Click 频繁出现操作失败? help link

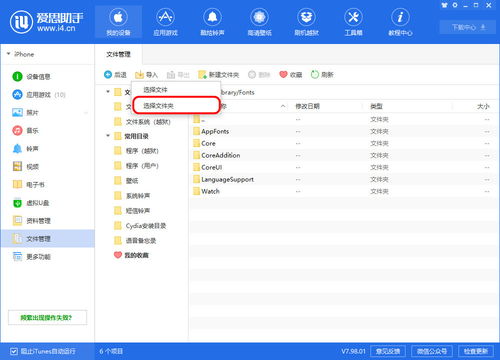47,318
